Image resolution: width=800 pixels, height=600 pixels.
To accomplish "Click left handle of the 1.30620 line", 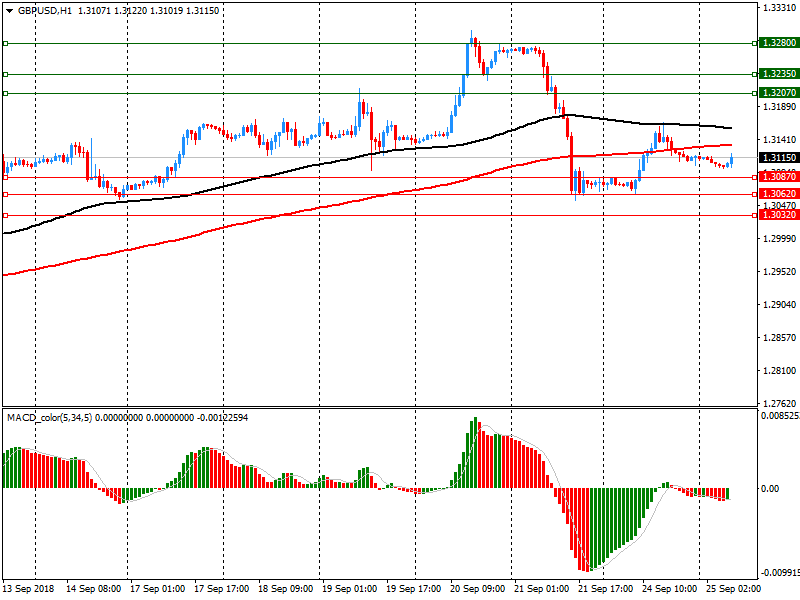I will pyautogui.click(x=5, y=194).
